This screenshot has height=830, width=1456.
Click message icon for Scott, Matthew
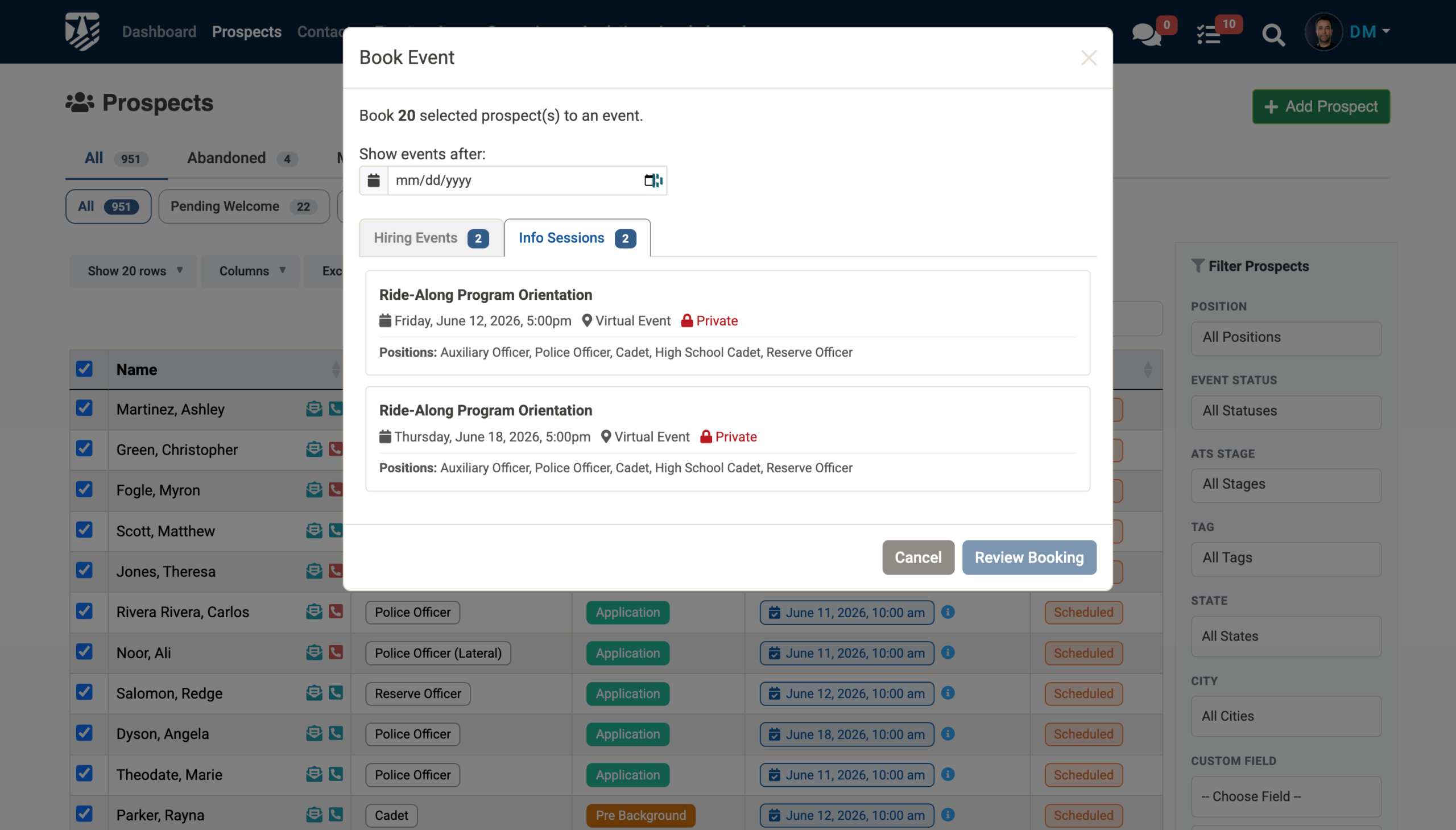coord(313,530)
